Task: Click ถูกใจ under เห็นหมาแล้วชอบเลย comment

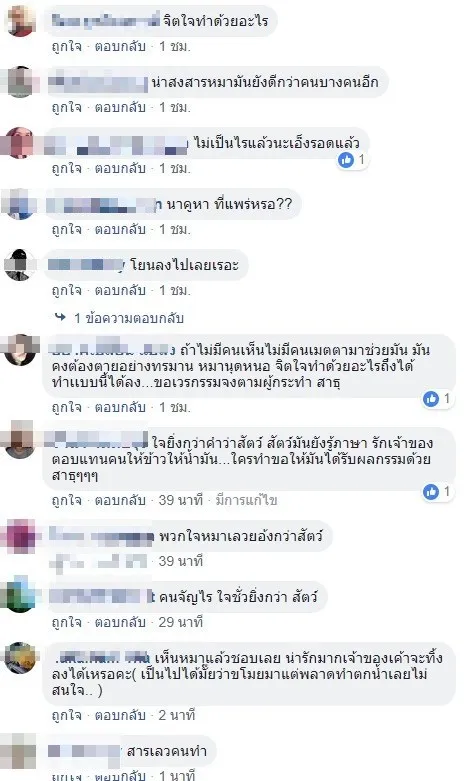Action: tap(67, 716)
